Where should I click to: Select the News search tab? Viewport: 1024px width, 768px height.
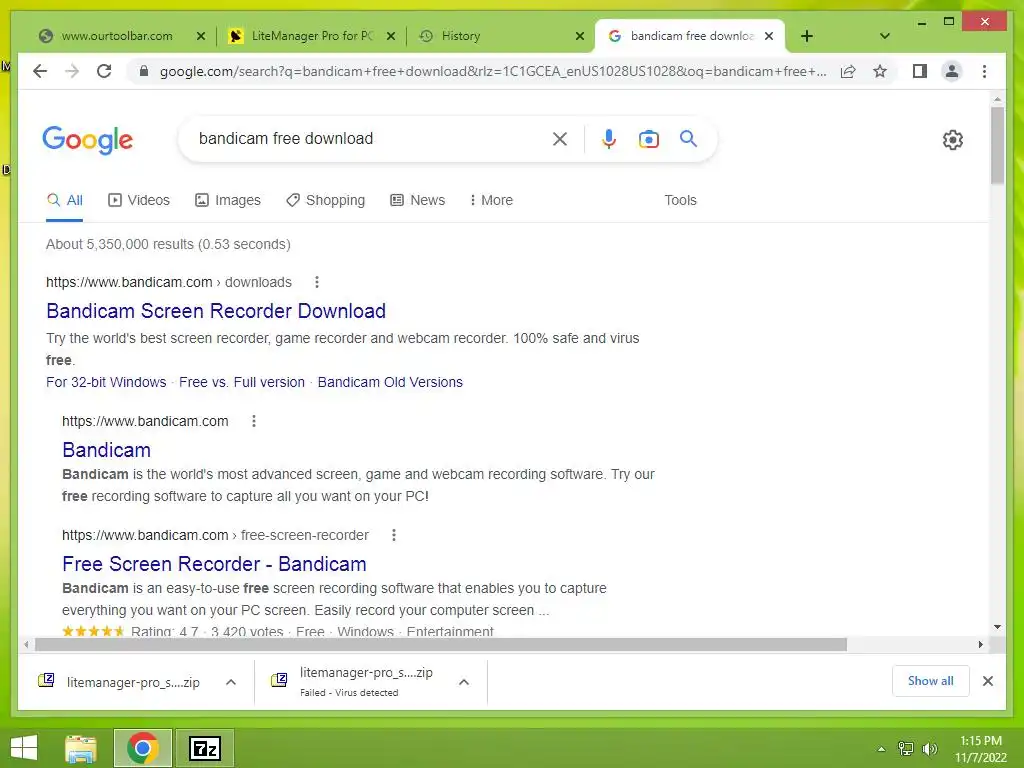click(x=418, y=200)
